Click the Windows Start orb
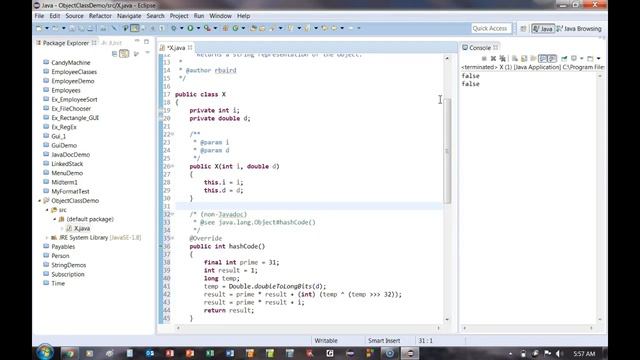The image size is (640, 360). pos(45,352)
